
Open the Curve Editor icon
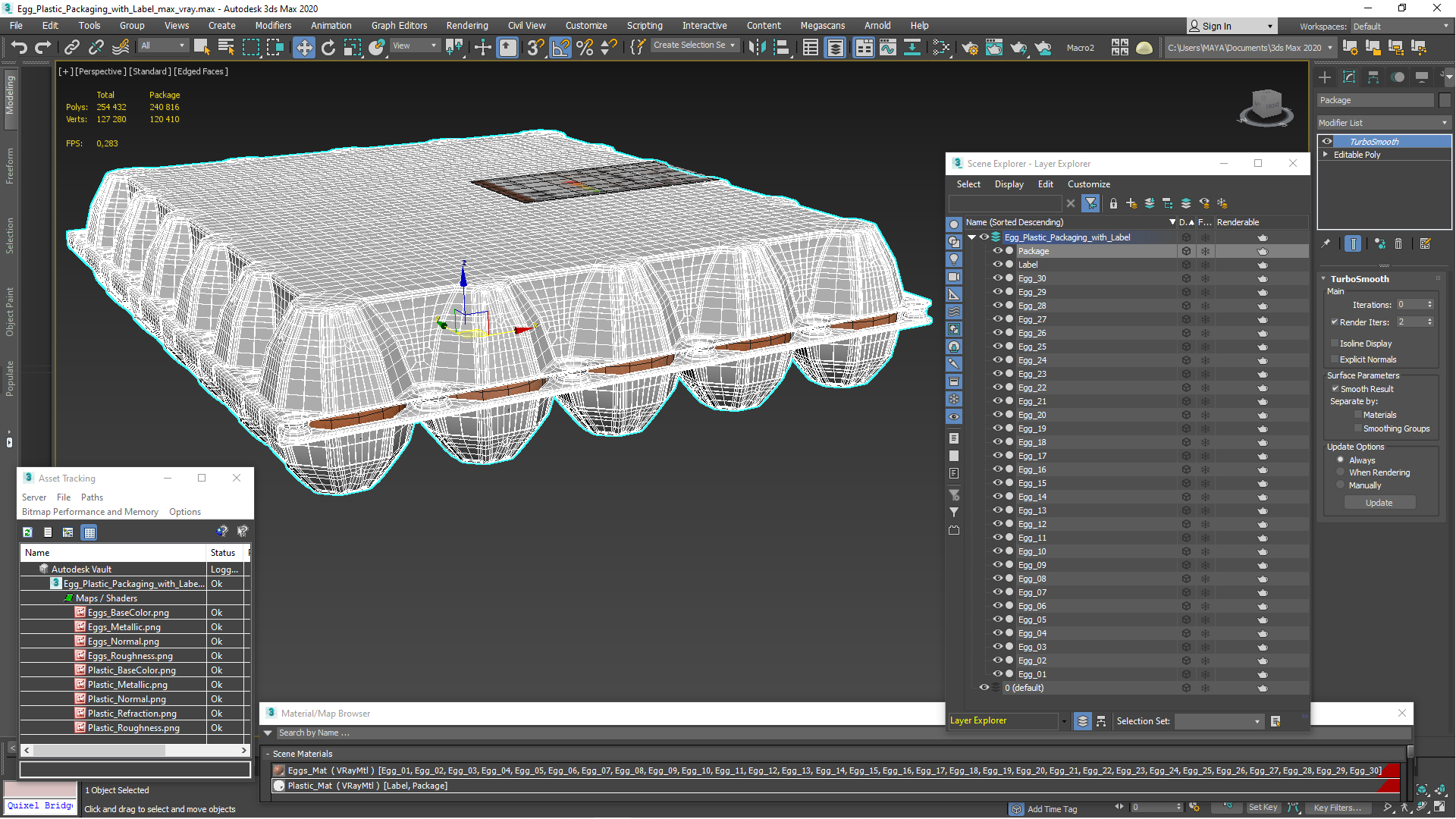887,47
